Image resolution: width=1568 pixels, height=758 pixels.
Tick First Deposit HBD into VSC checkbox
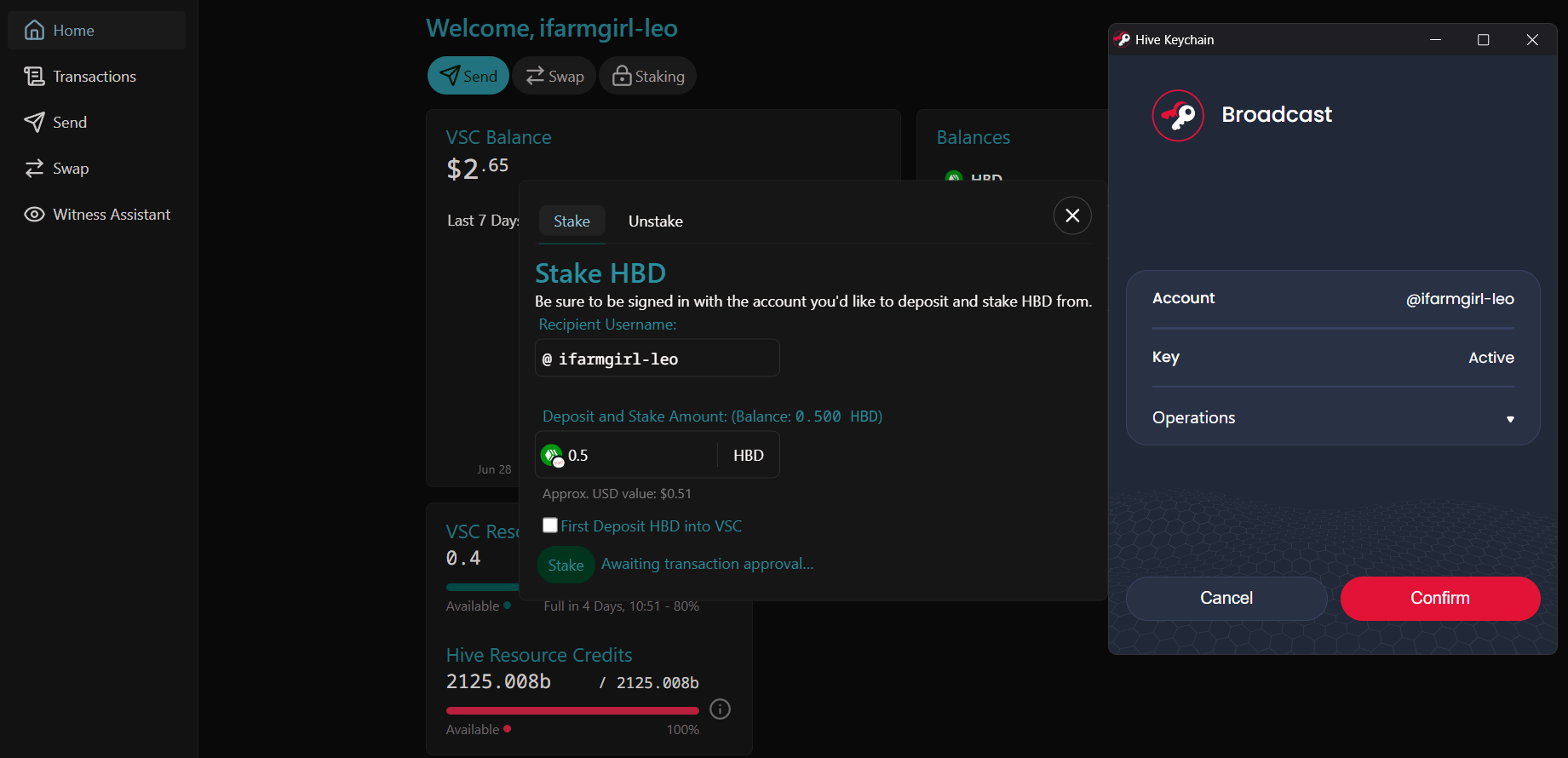(550, 525)
